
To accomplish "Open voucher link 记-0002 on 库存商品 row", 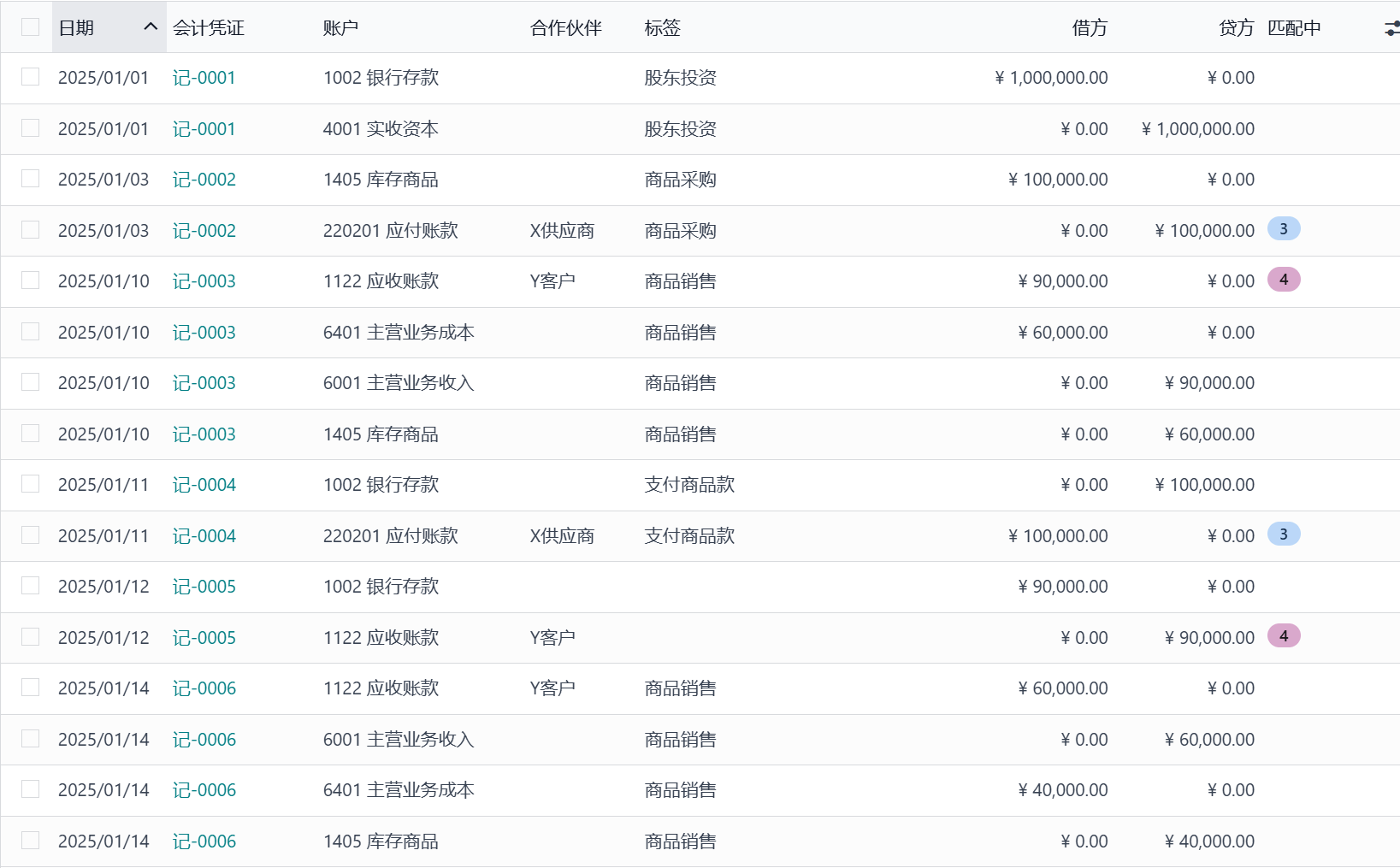I will pos(204,180).
